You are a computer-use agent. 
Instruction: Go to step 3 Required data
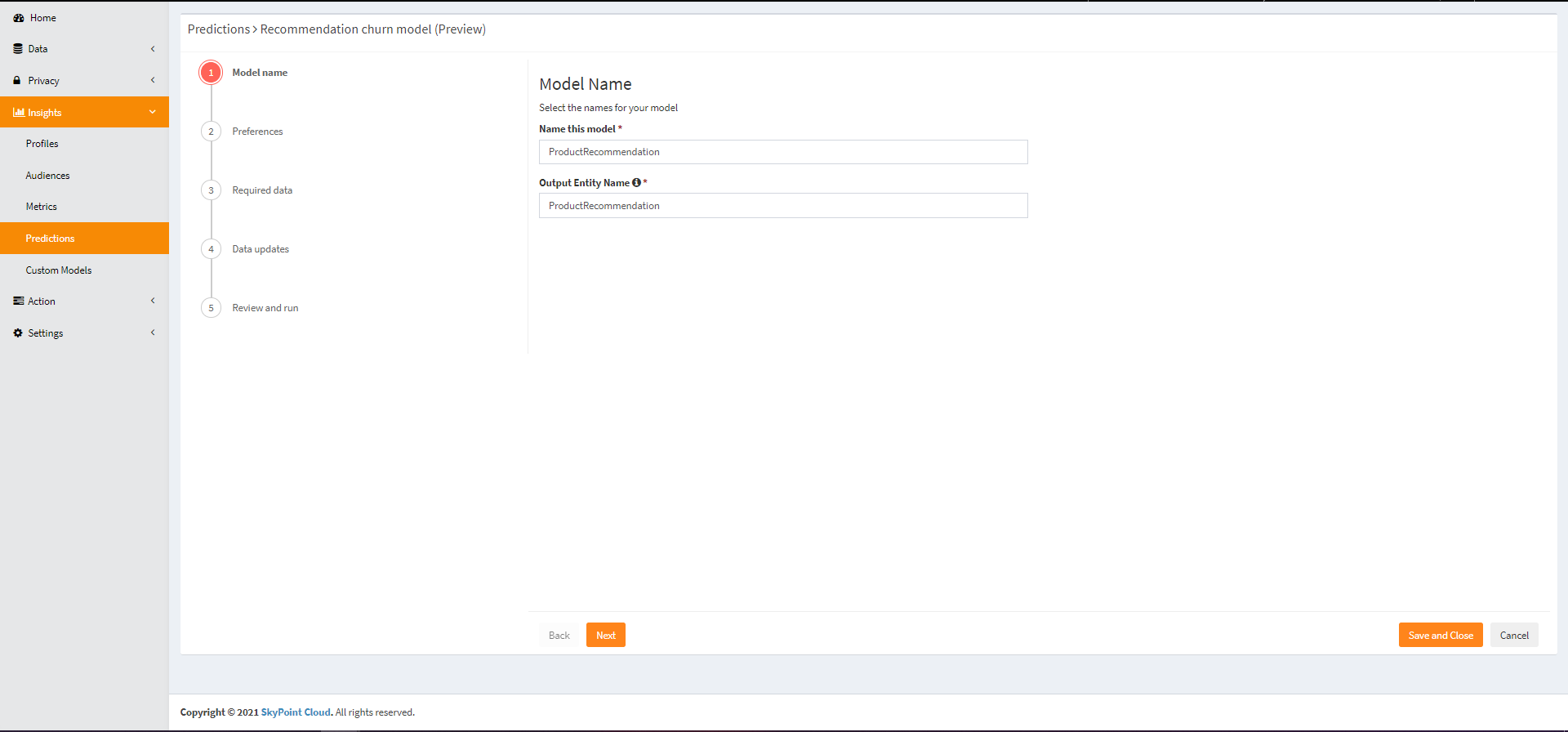pos(211,190)
